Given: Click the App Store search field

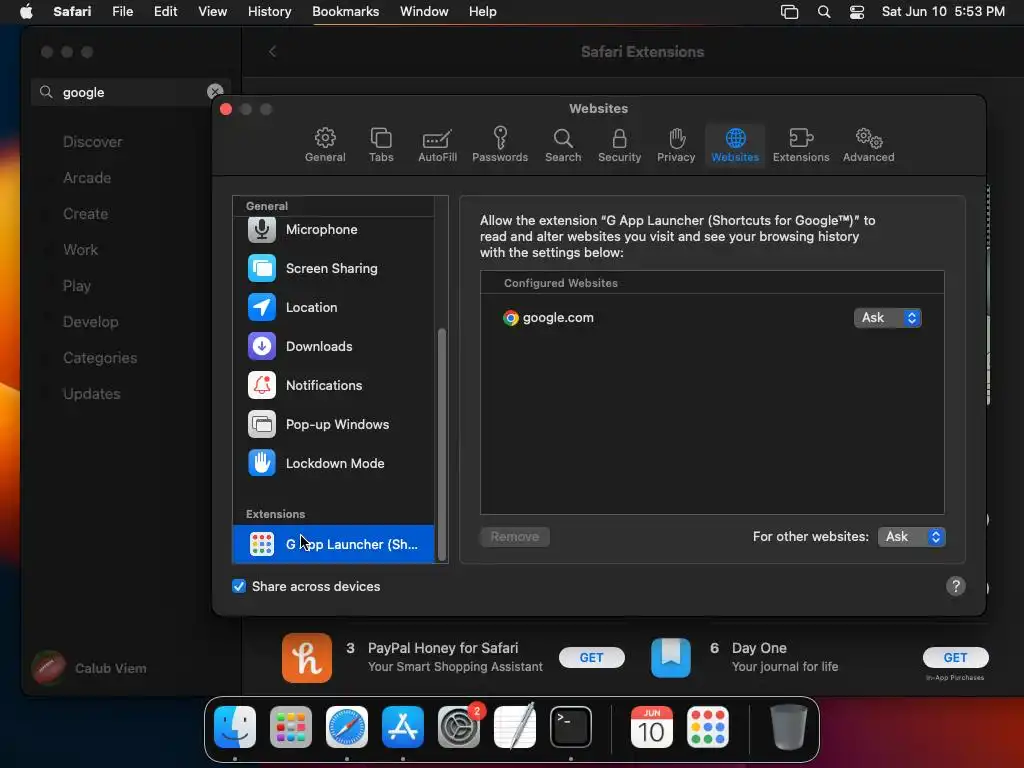Looking at the screenshot, I should tap(131, 92).
